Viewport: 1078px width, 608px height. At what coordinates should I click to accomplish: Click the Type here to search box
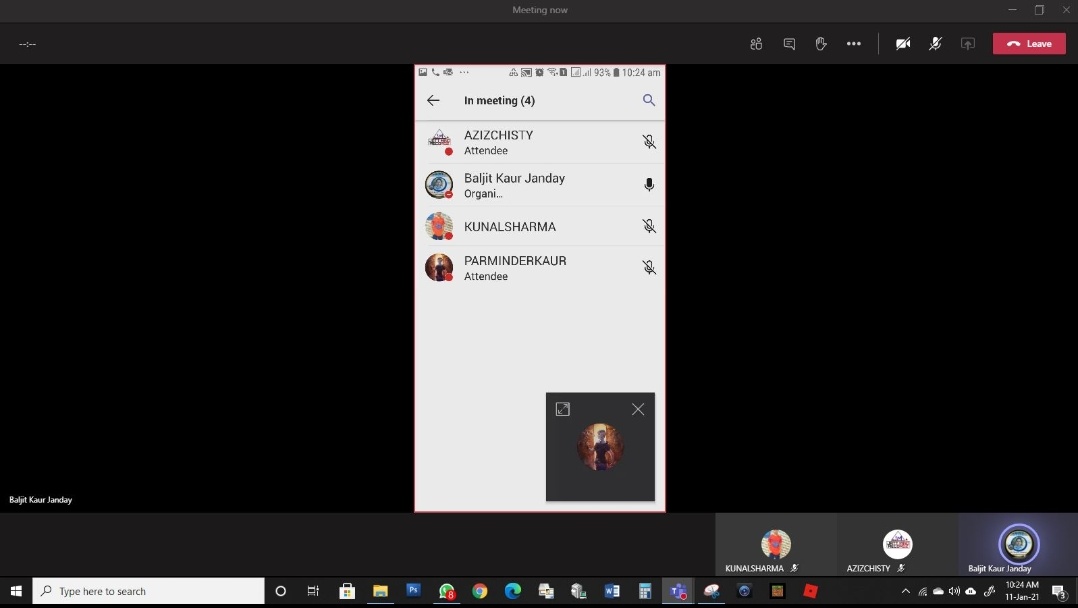click(148, 591)
